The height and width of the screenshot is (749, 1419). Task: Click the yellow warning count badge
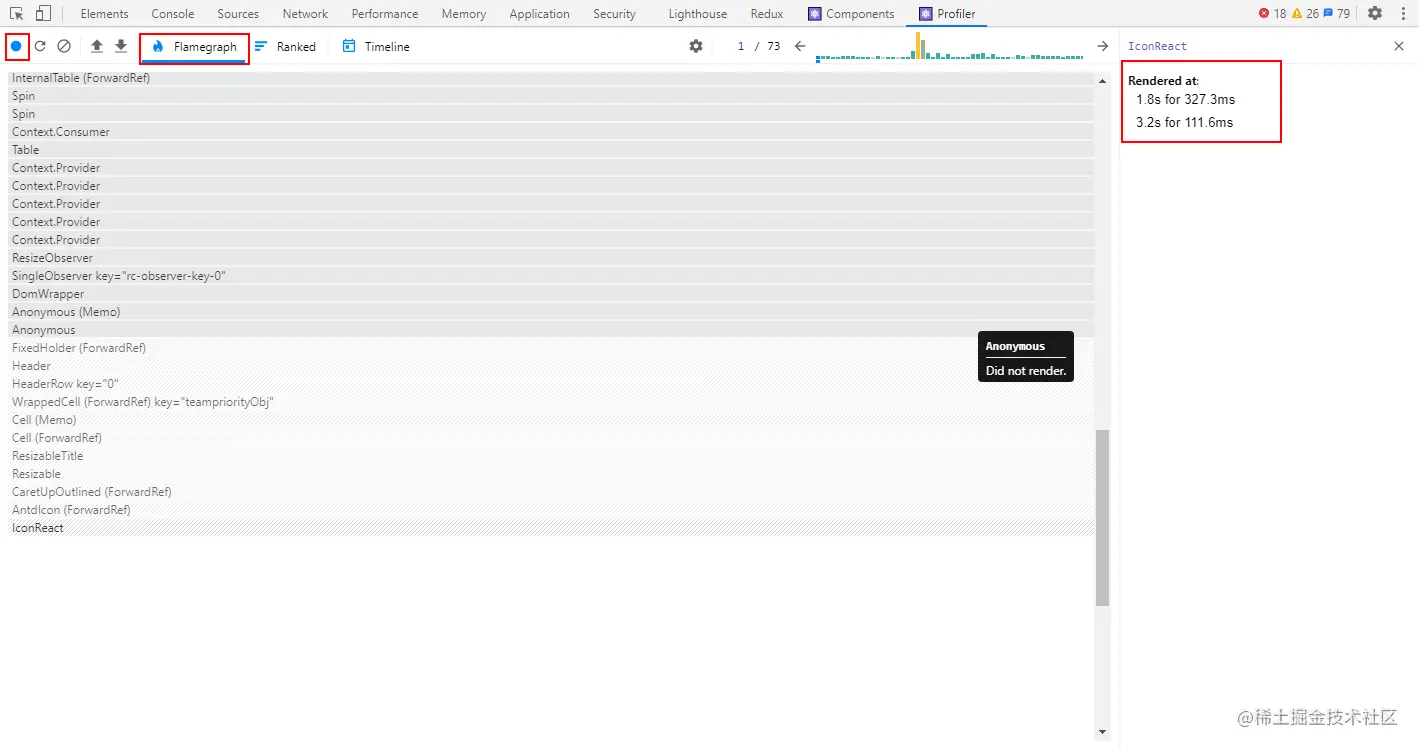(1305, 14)
